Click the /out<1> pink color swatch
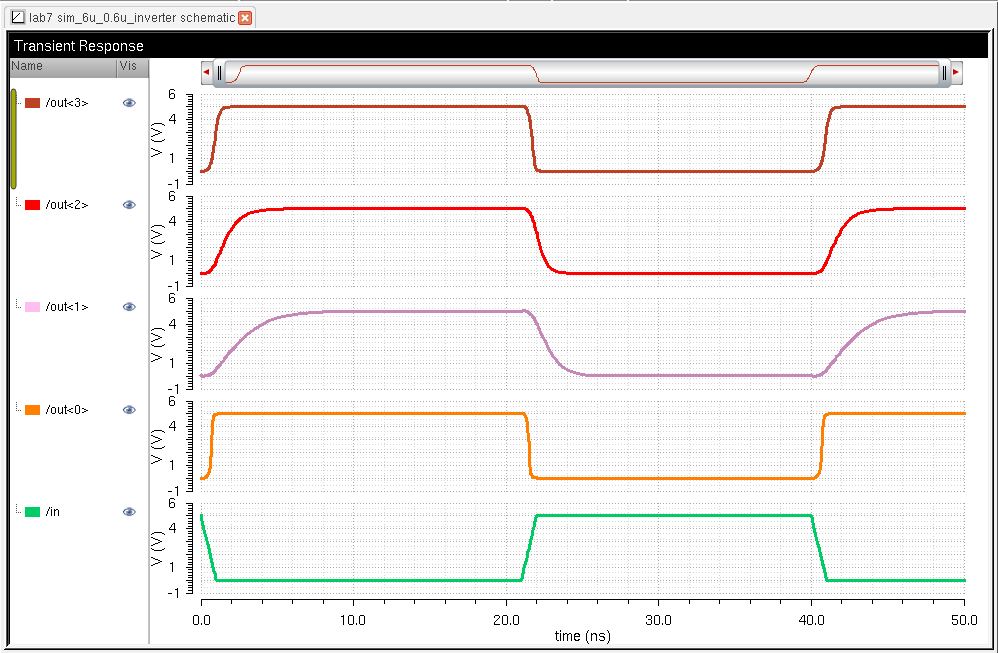This screenshot has width=998, height=653. pos(32,307)
